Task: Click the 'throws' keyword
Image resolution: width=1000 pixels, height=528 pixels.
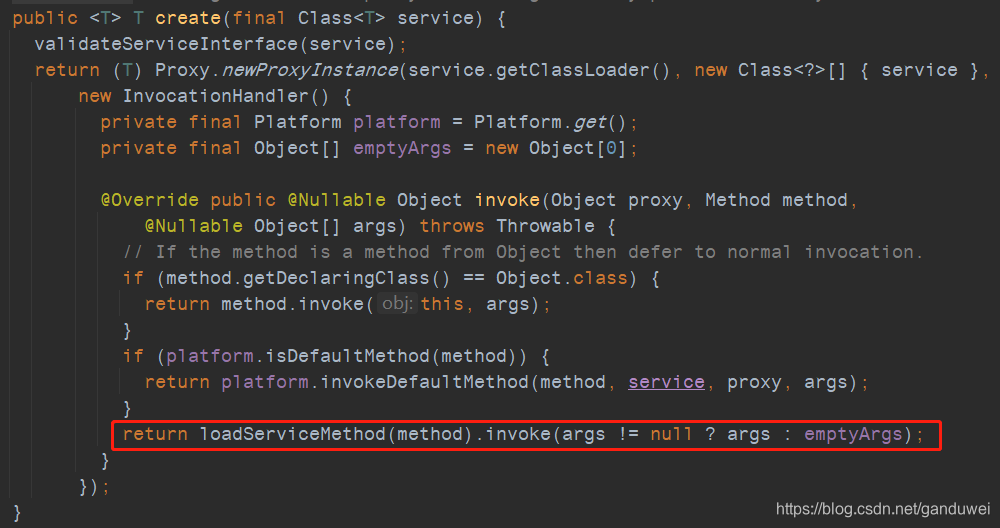Action: tap(452, 226)
